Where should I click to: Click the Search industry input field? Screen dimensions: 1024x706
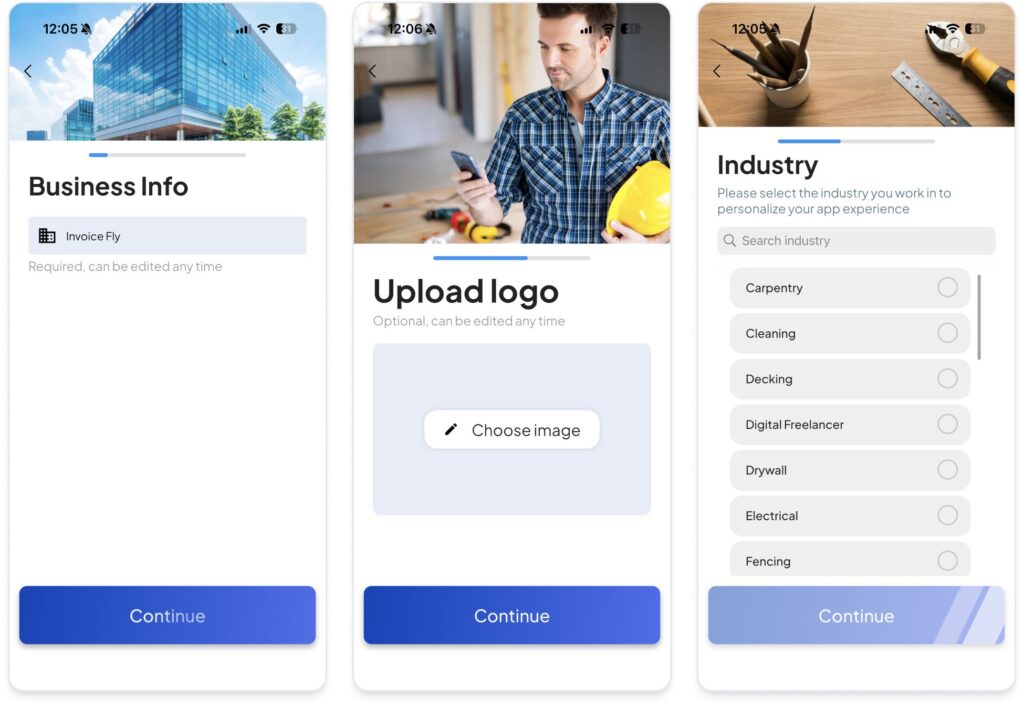point(856,241)
